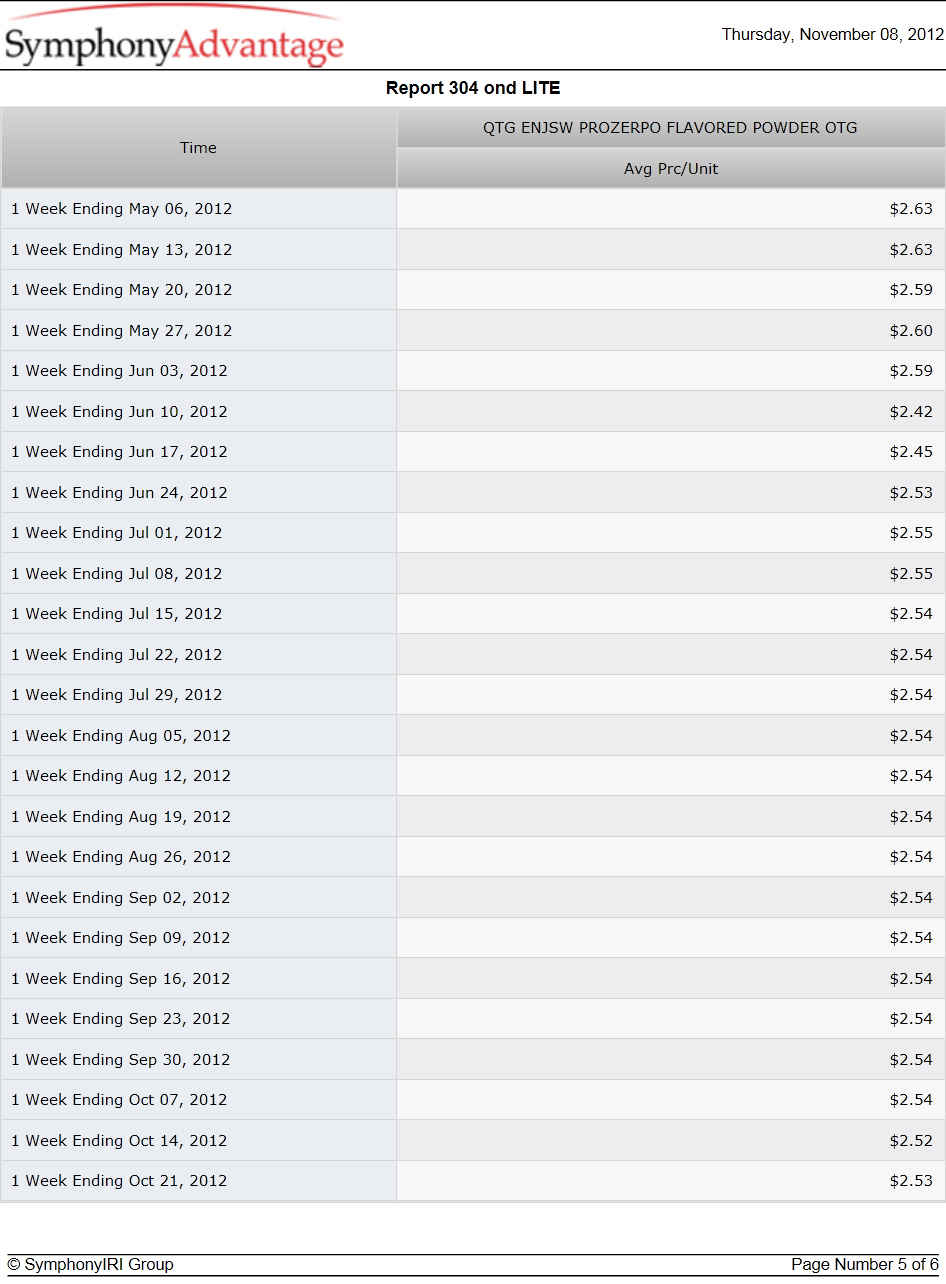Click the Avg Prc/Unit column header
This screenshot has height=1284, width=946.
coord(671,169)
